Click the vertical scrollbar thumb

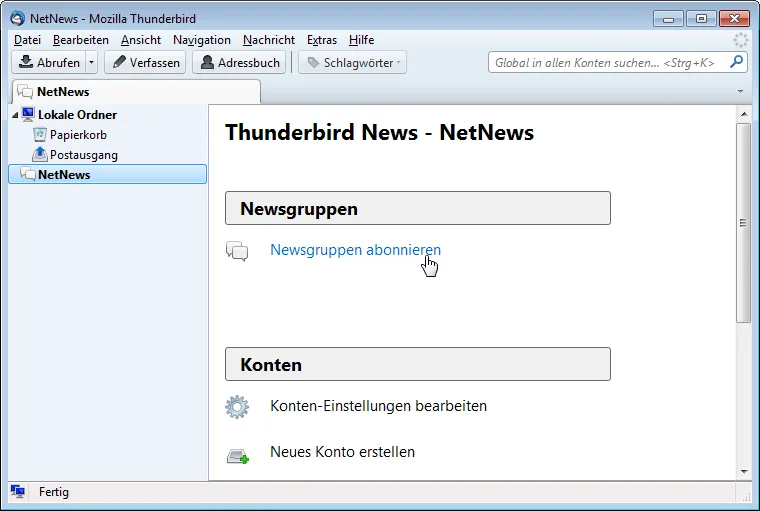744,223
